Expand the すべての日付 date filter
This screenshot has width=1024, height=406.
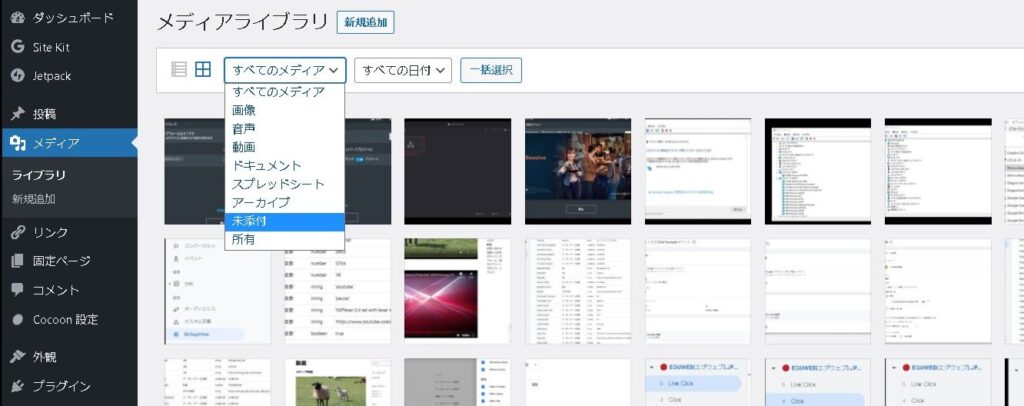pyautogui.click(x=403, y=70)
